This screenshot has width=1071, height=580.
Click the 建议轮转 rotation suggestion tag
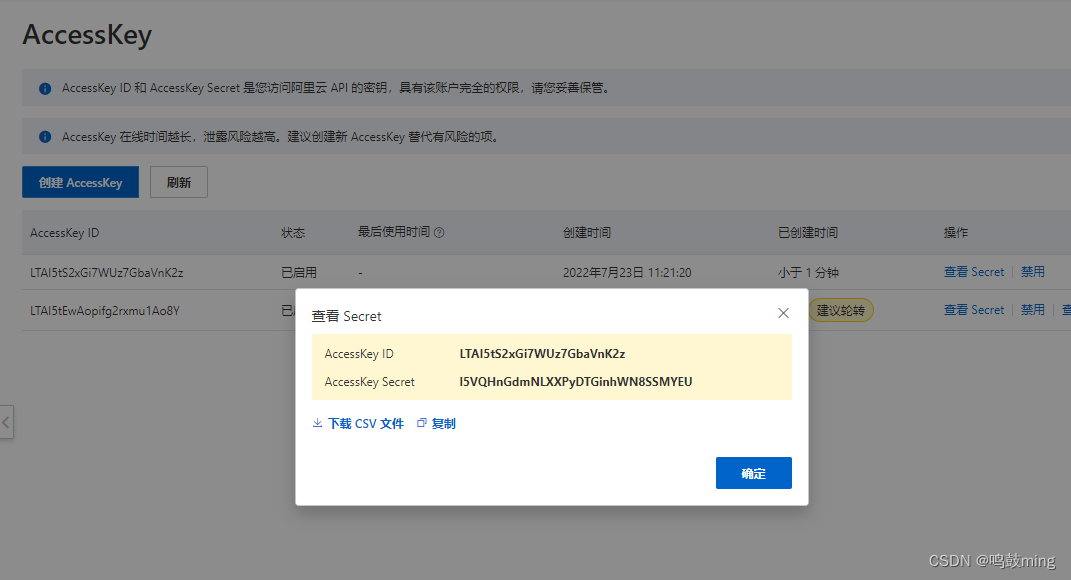pos(841,310)
